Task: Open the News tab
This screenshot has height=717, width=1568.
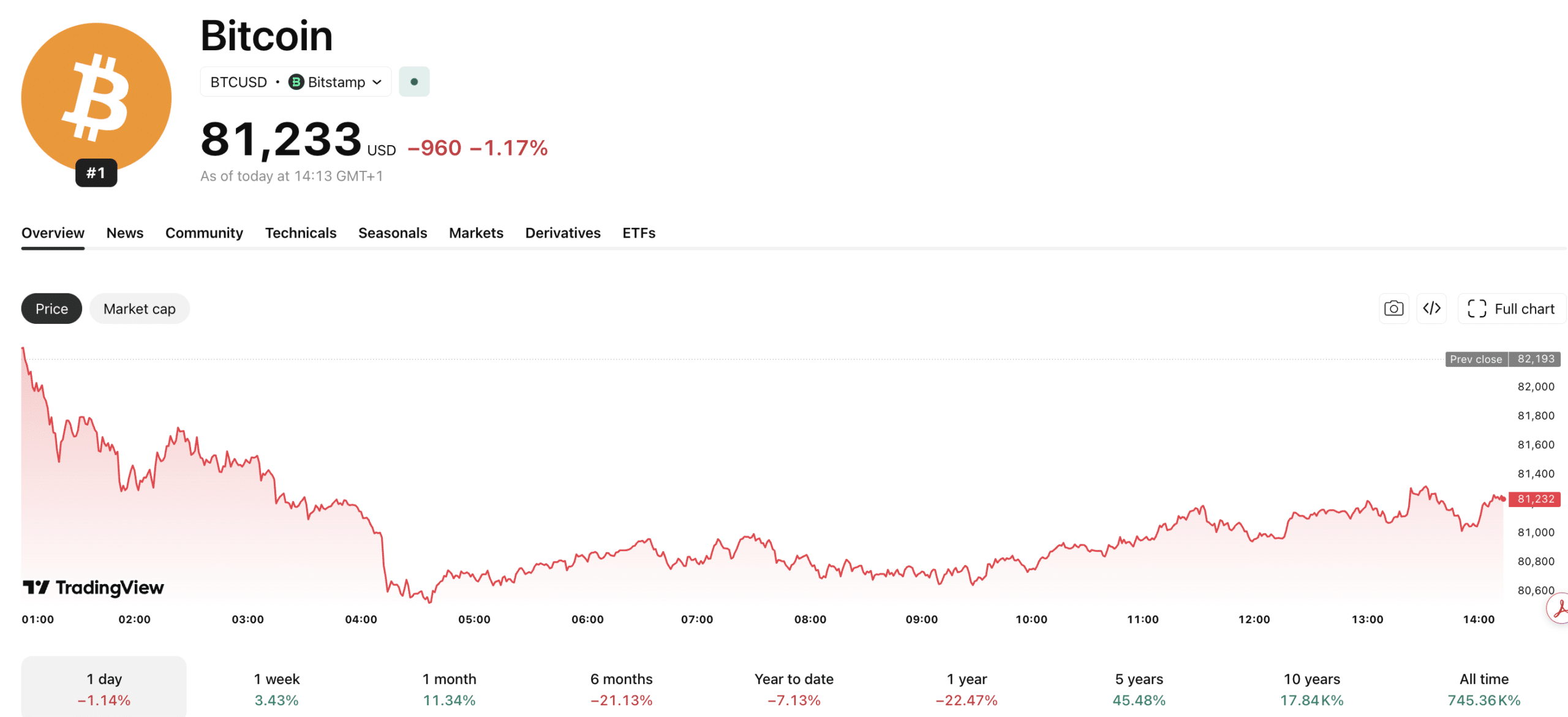Action: coord(125,233)
